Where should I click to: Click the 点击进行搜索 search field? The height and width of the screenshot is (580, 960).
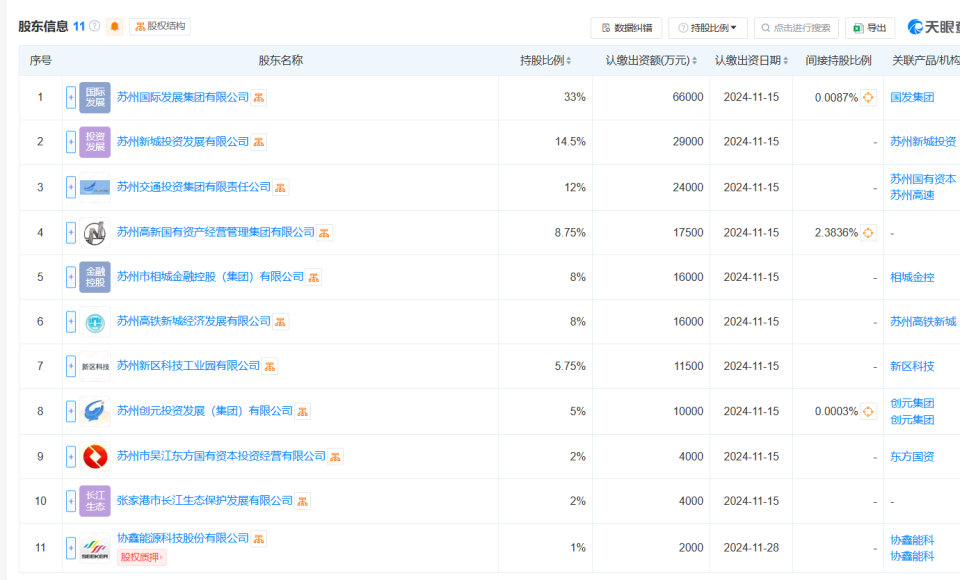[796, 28]
